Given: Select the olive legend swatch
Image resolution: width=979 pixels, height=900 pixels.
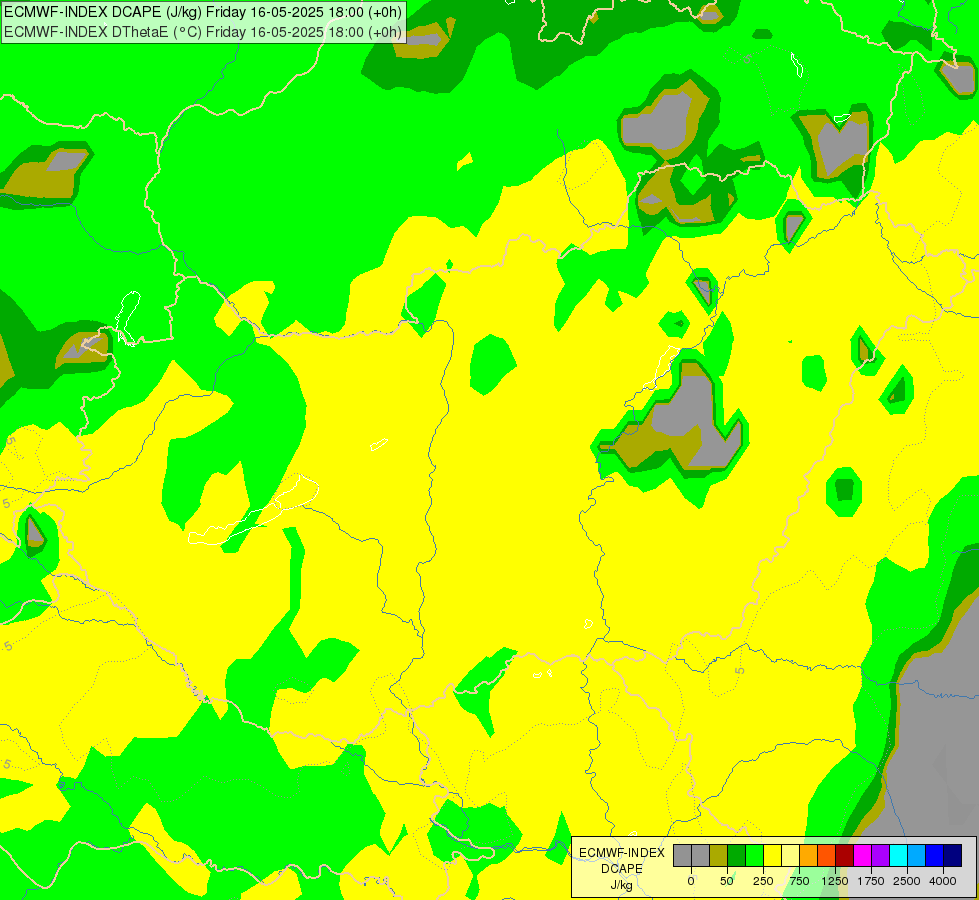Looking at the screenshot, I should (x=718, y=856).
